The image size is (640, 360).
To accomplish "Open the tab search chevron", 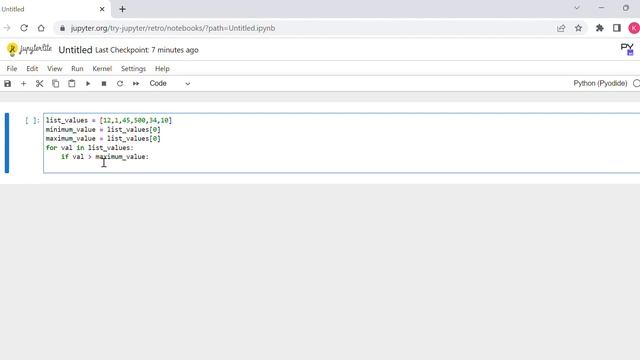I will pos(577,8).
